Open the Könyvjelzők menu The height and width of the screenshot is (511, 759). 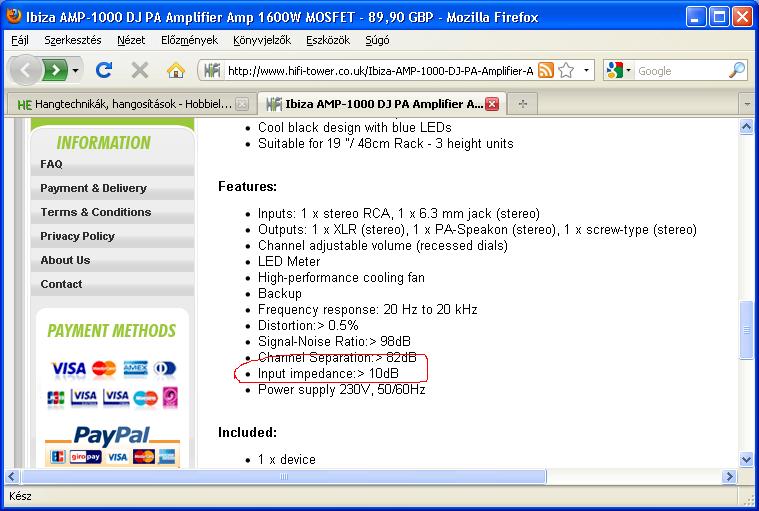(x=262, y=40)
